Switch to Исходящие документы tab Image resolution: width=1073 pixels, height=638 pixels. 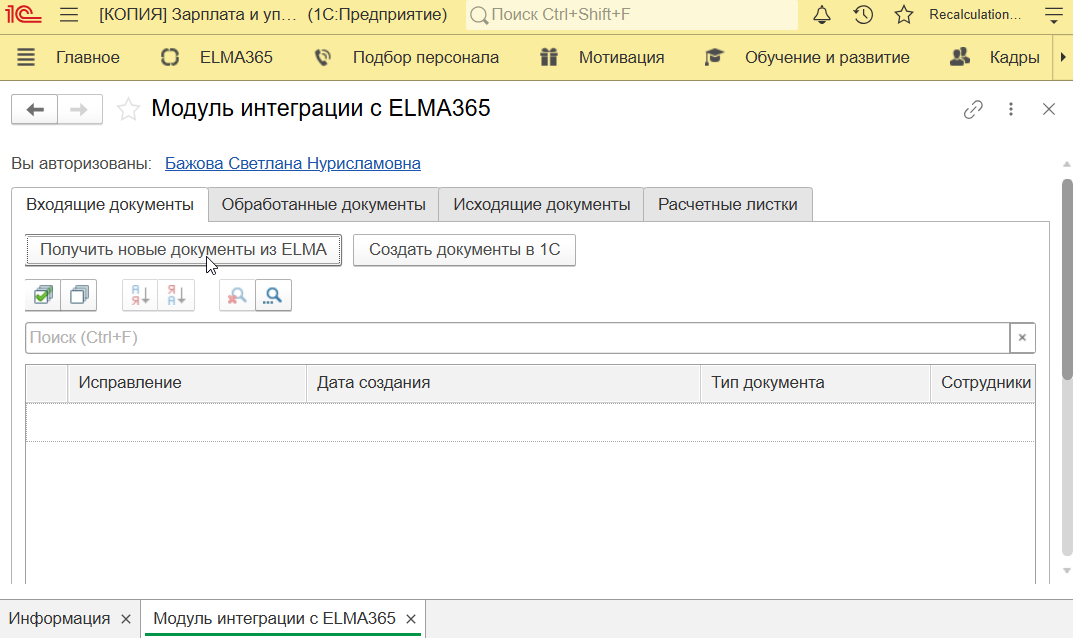click(x=541, y=205)
